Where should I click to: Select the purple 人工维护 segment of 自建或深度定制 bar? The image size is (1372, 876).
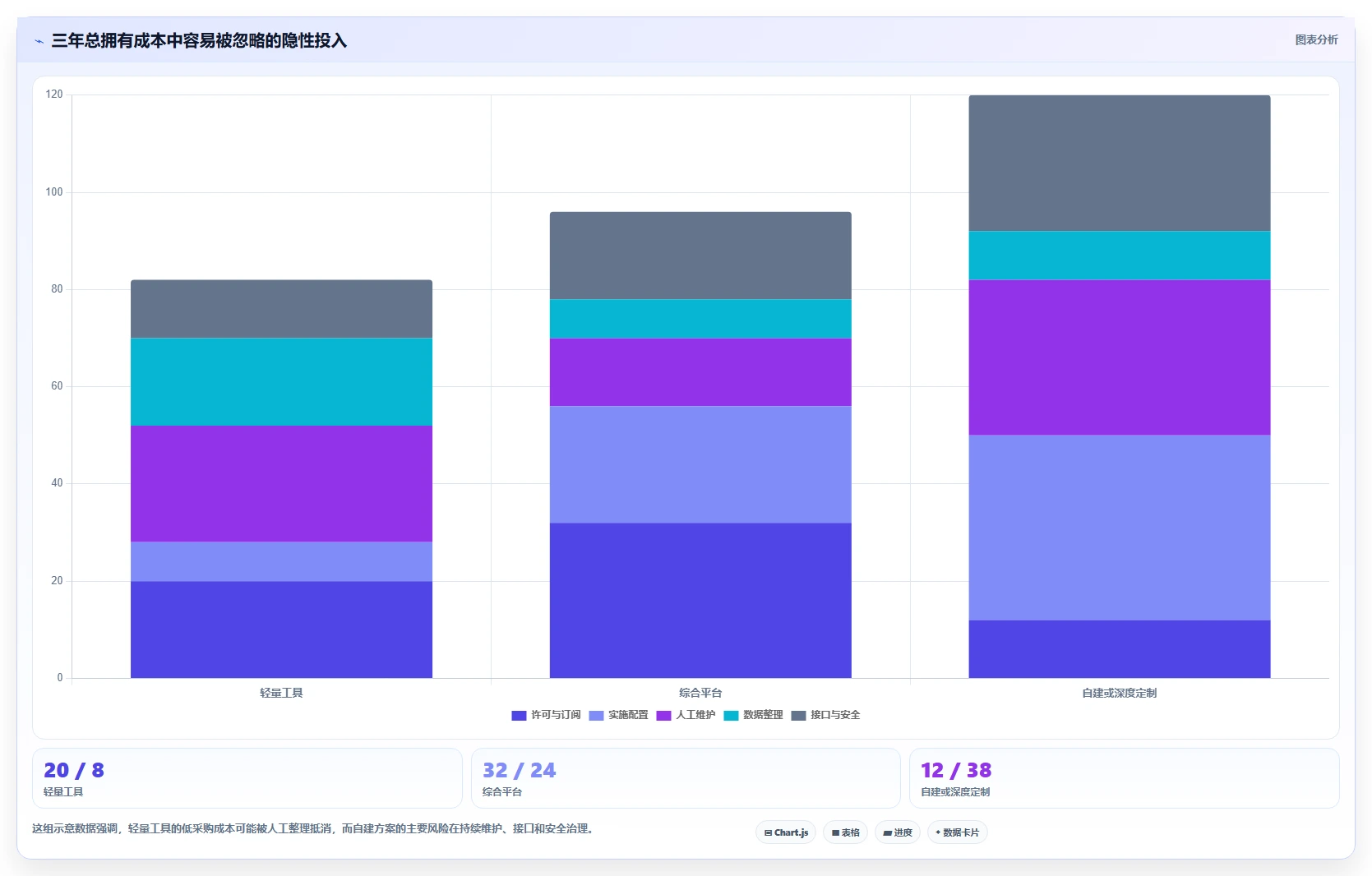point(1120,357)
